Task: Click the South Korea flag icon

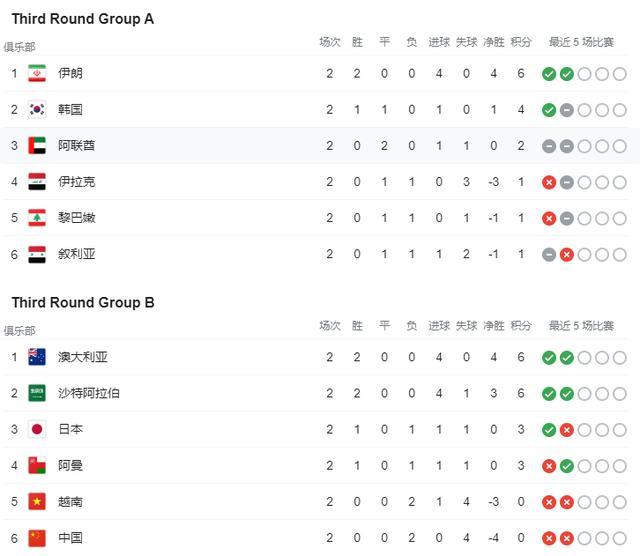Action: (37, 109)
